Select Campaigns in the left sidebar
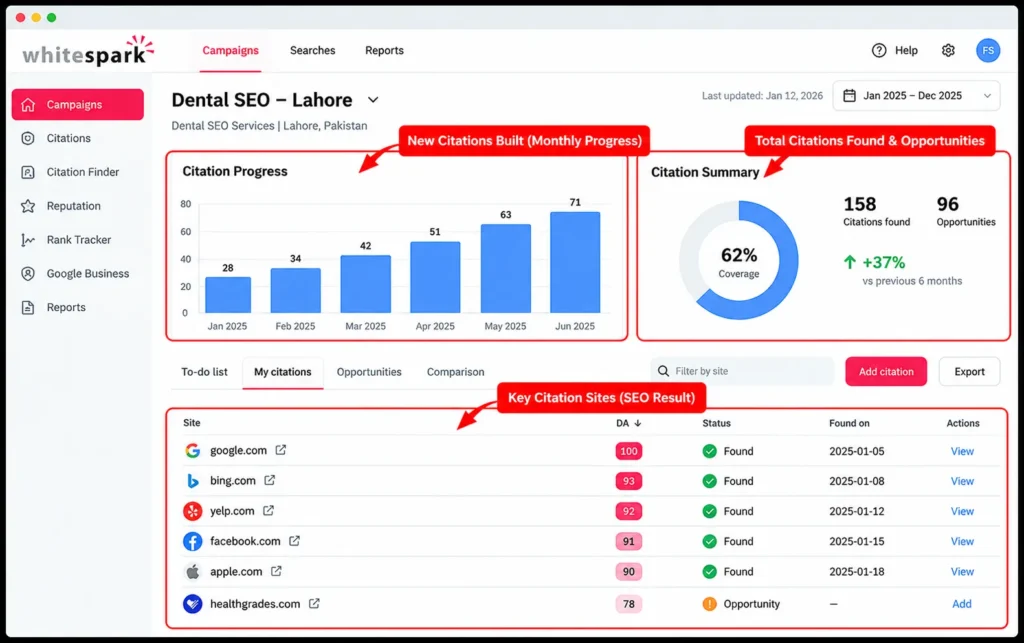Viewport: 1024px width, 643px height. (78, 104)
